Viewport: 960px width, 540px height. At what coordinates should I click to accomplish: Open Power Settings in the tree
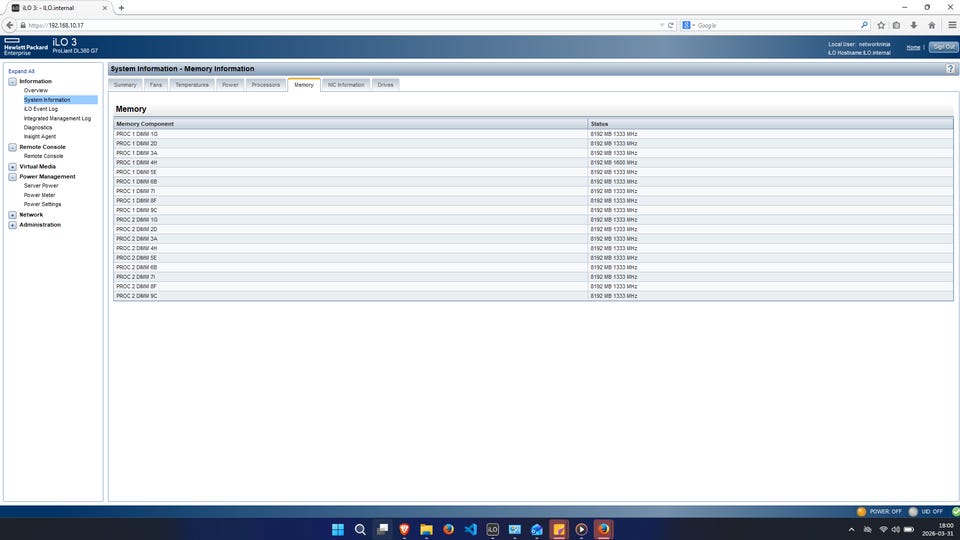pos(42,204)
